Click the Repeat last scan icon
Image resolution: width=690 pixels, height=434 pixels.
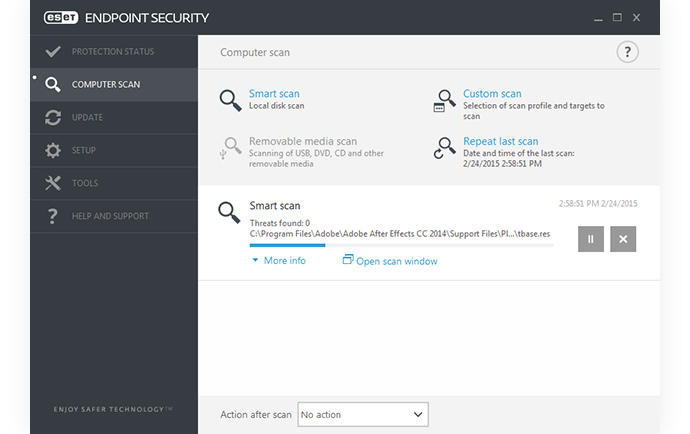pos(444,148)
